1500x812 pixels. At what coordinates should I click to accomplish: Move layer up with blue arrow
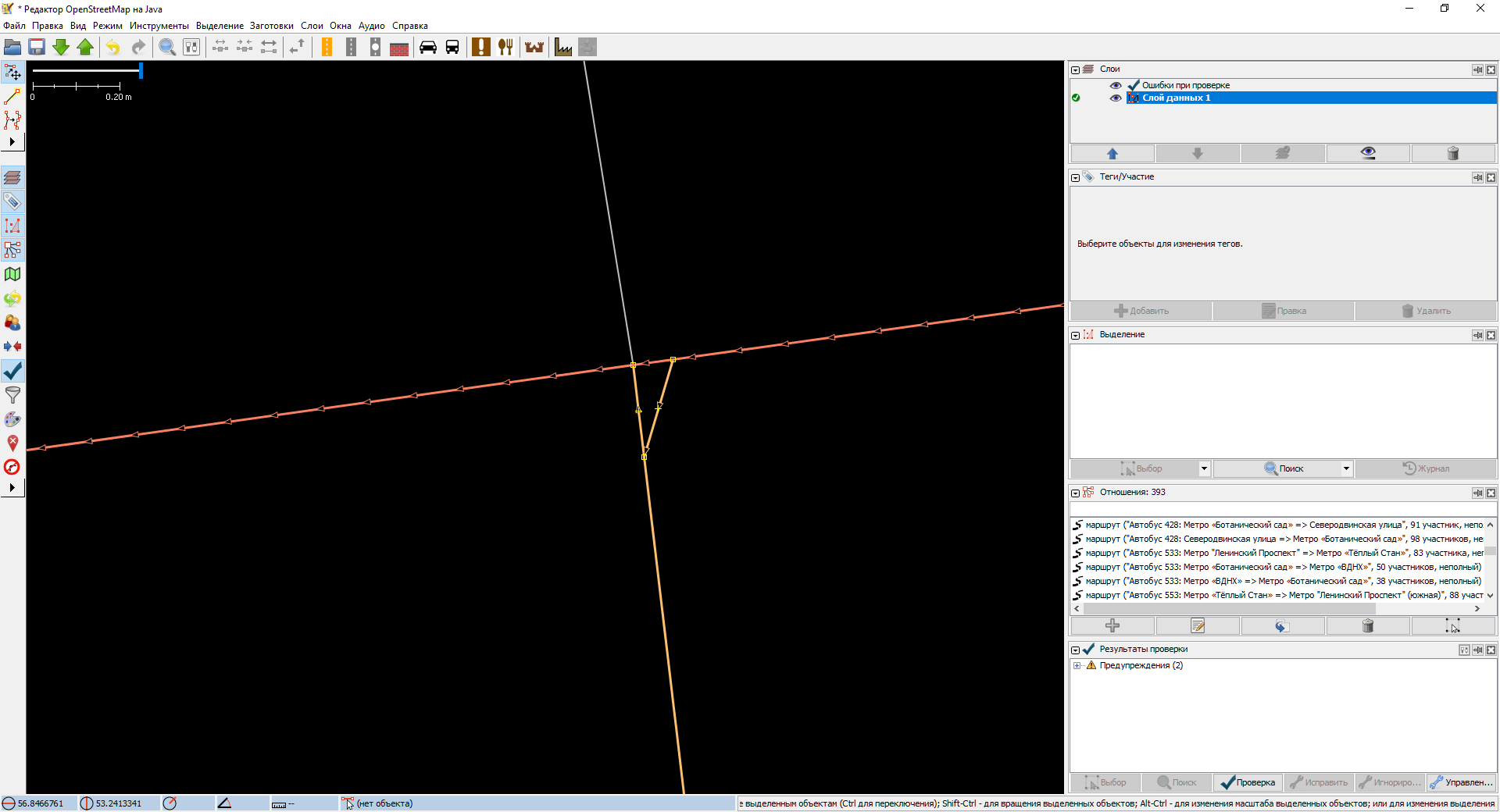(1112, 154)
